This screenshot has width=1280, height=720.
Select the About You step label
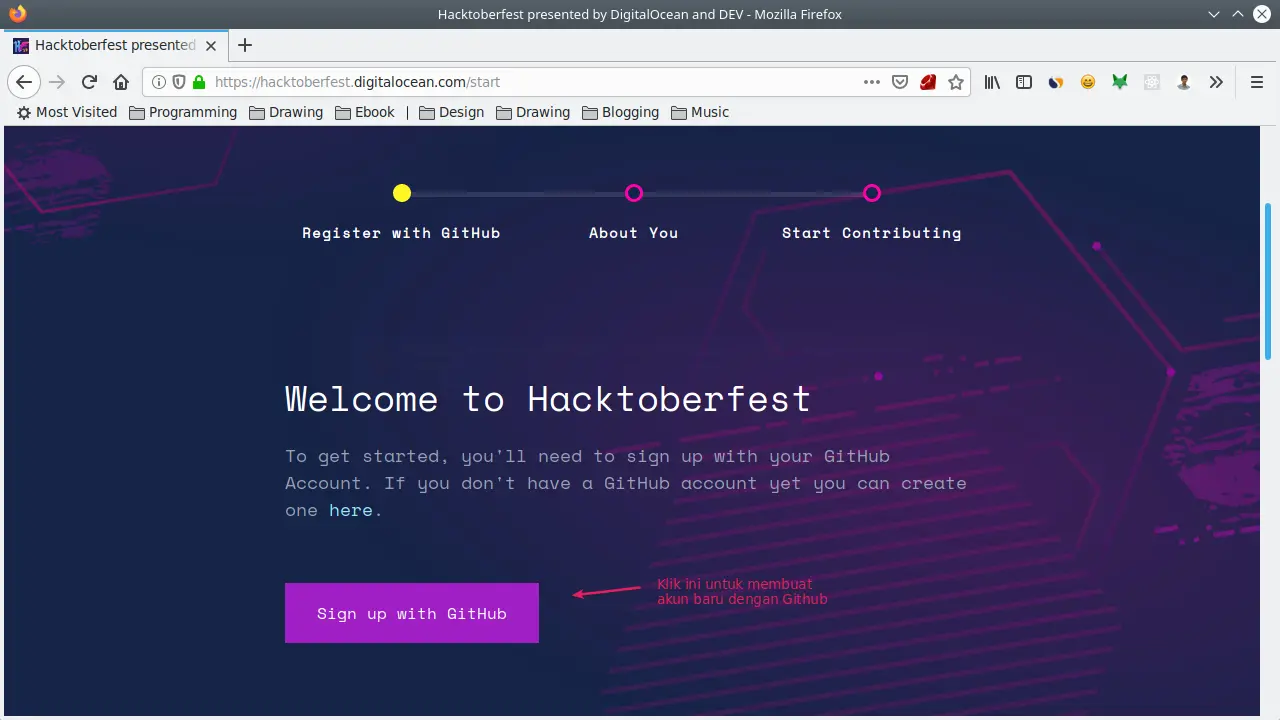(634, 233)
